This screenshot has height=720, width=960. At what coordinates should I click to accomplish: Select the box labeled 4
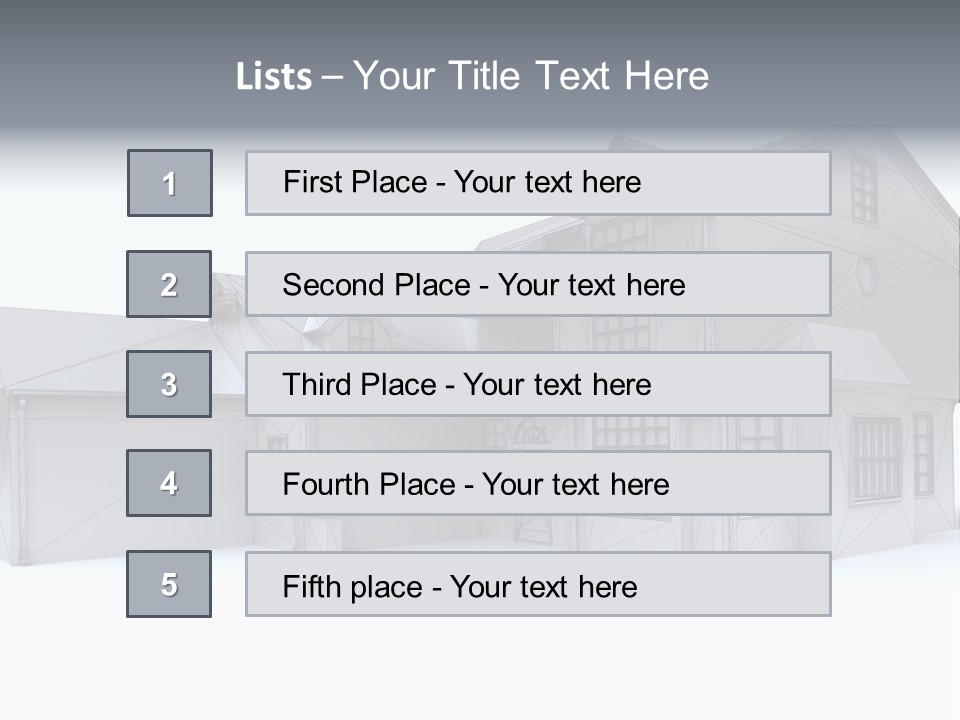tap(169, 483)
